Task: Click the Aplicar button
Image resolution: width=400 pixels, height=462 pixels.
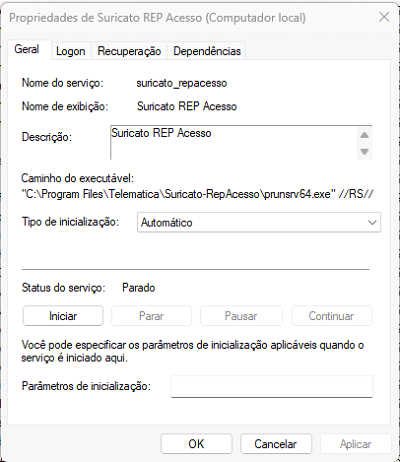Action: click(x=356, y=444)
